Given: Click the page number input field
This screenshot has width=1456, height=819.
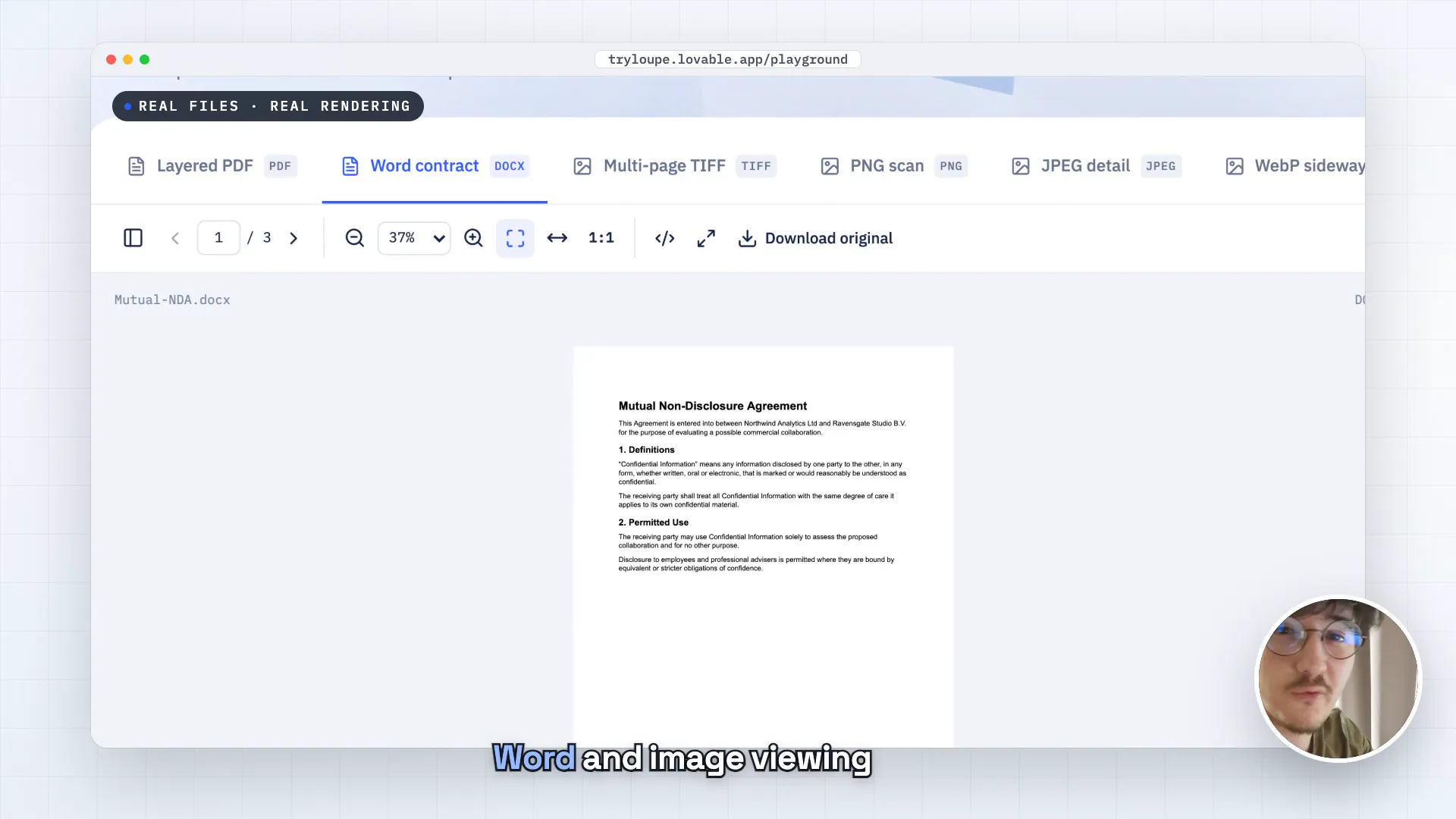Looking at the screenshot, I should (x=218, y=238).
